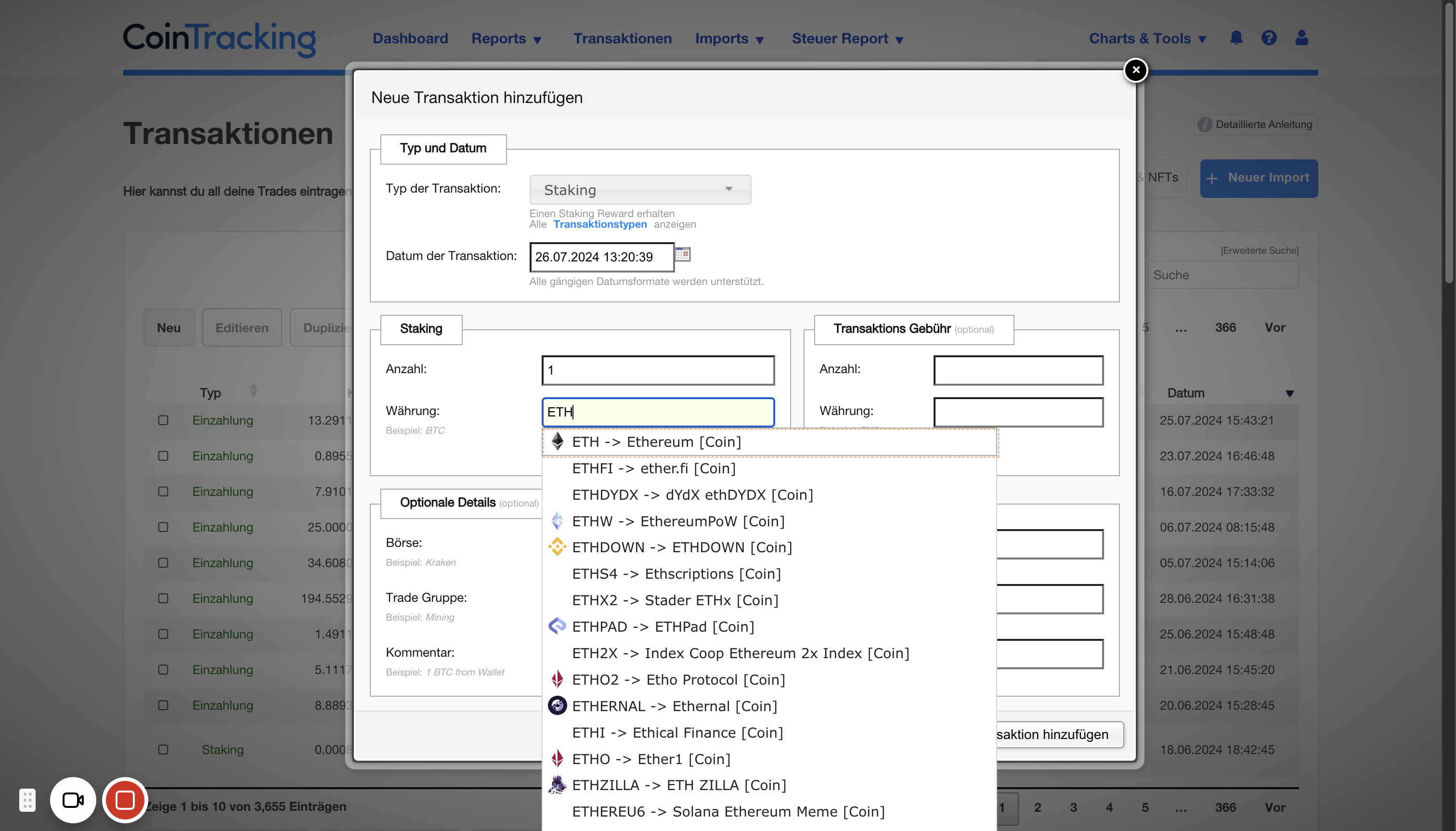Click the Datum der Transaktion field

pyautogui.click(x=601, y=257)
